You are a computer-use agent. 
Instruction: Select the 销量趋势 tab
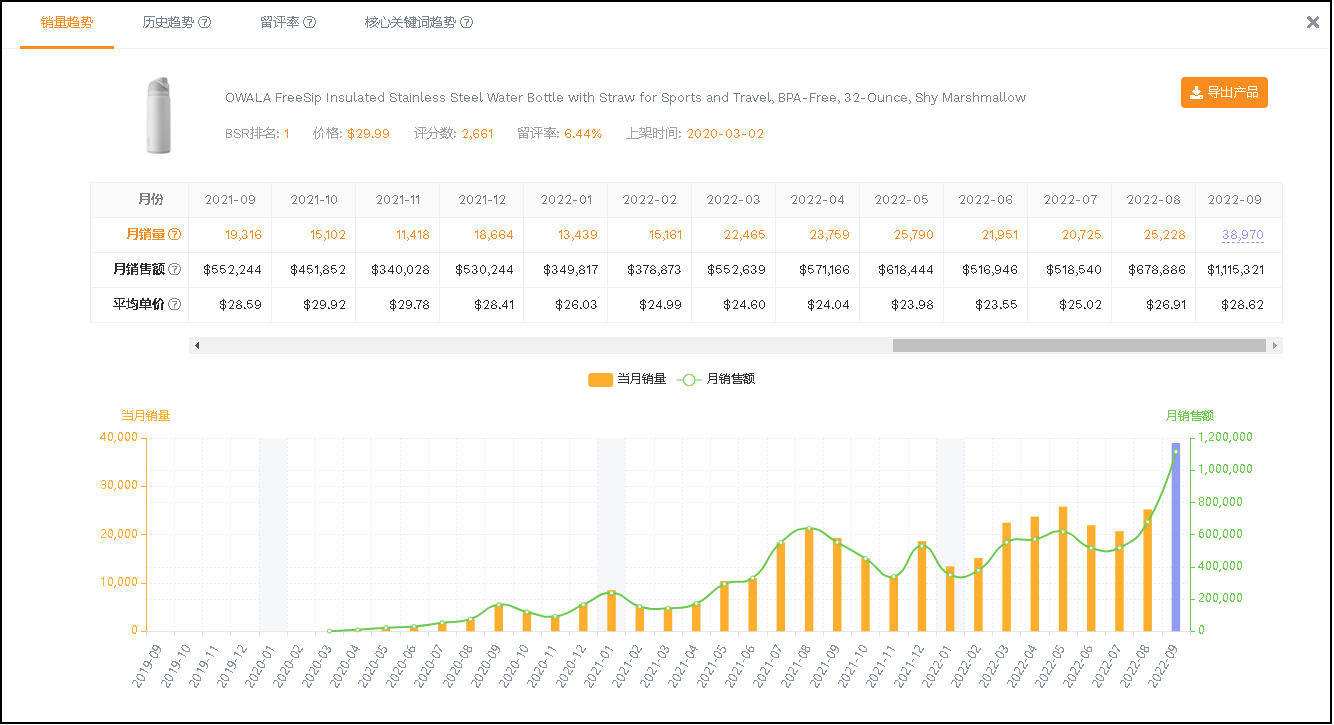[x=67, y=23]
